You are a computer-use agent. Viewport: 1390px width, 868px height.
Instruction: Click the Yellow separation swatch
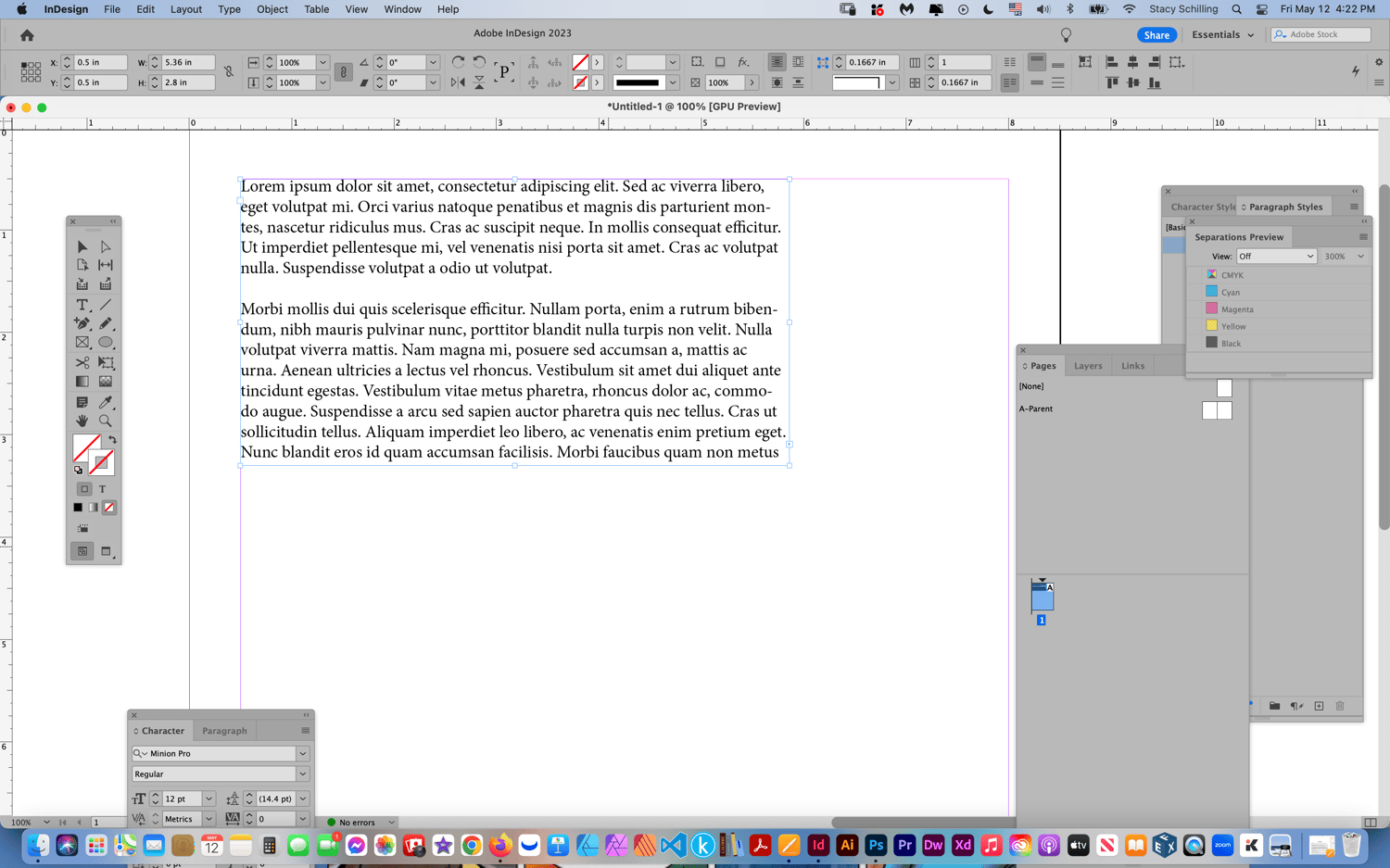point(1211,326)
